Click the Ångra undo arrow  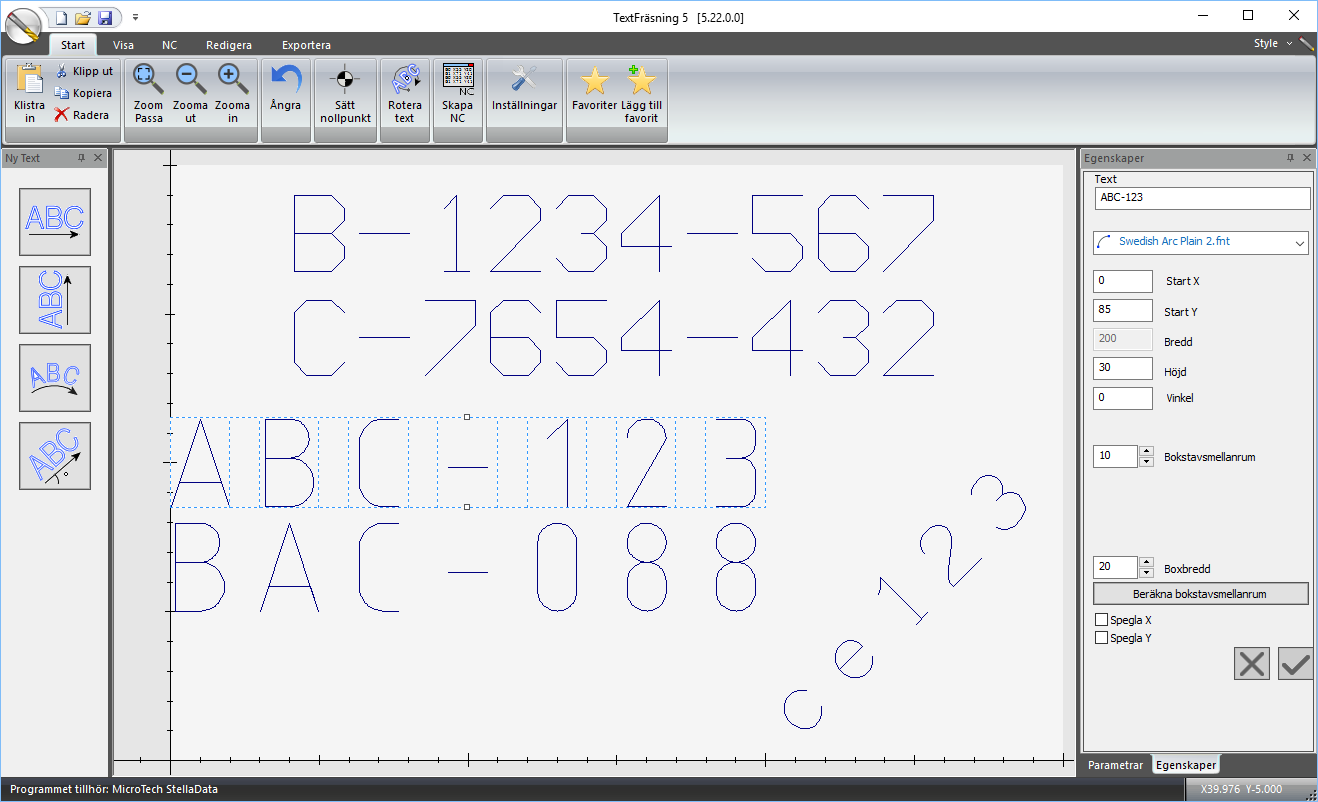tap(285, 79)
